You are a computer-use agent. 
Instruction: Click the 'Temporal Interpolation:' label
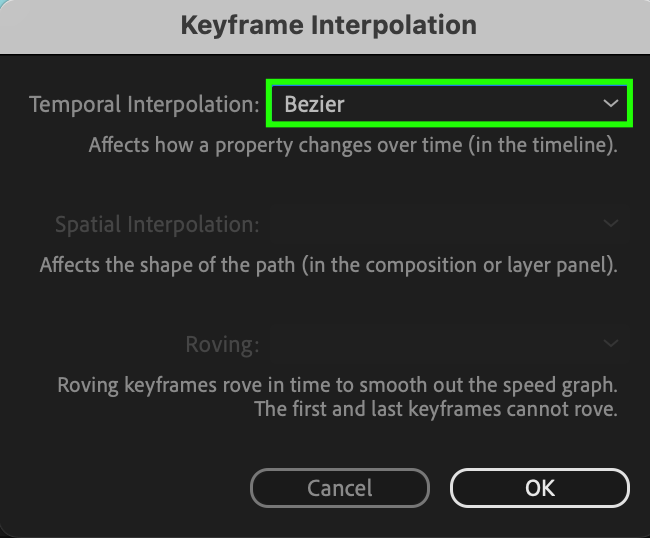[x=144, y=104]
